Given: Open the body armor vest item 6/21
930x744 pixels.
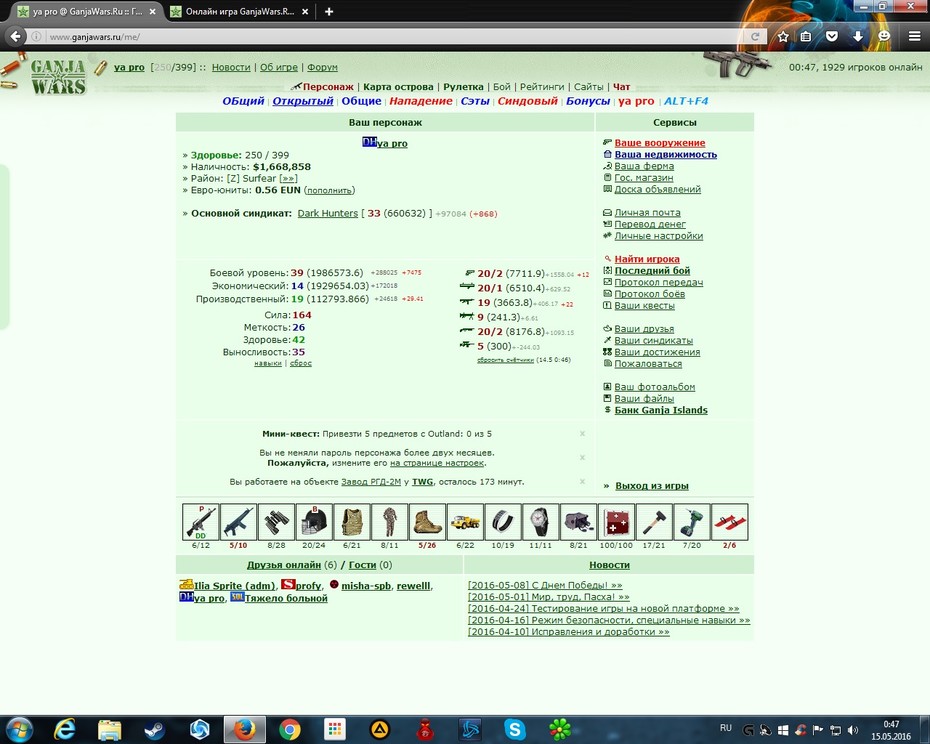Looking at the screenshot, I should [x=352, y=522].
